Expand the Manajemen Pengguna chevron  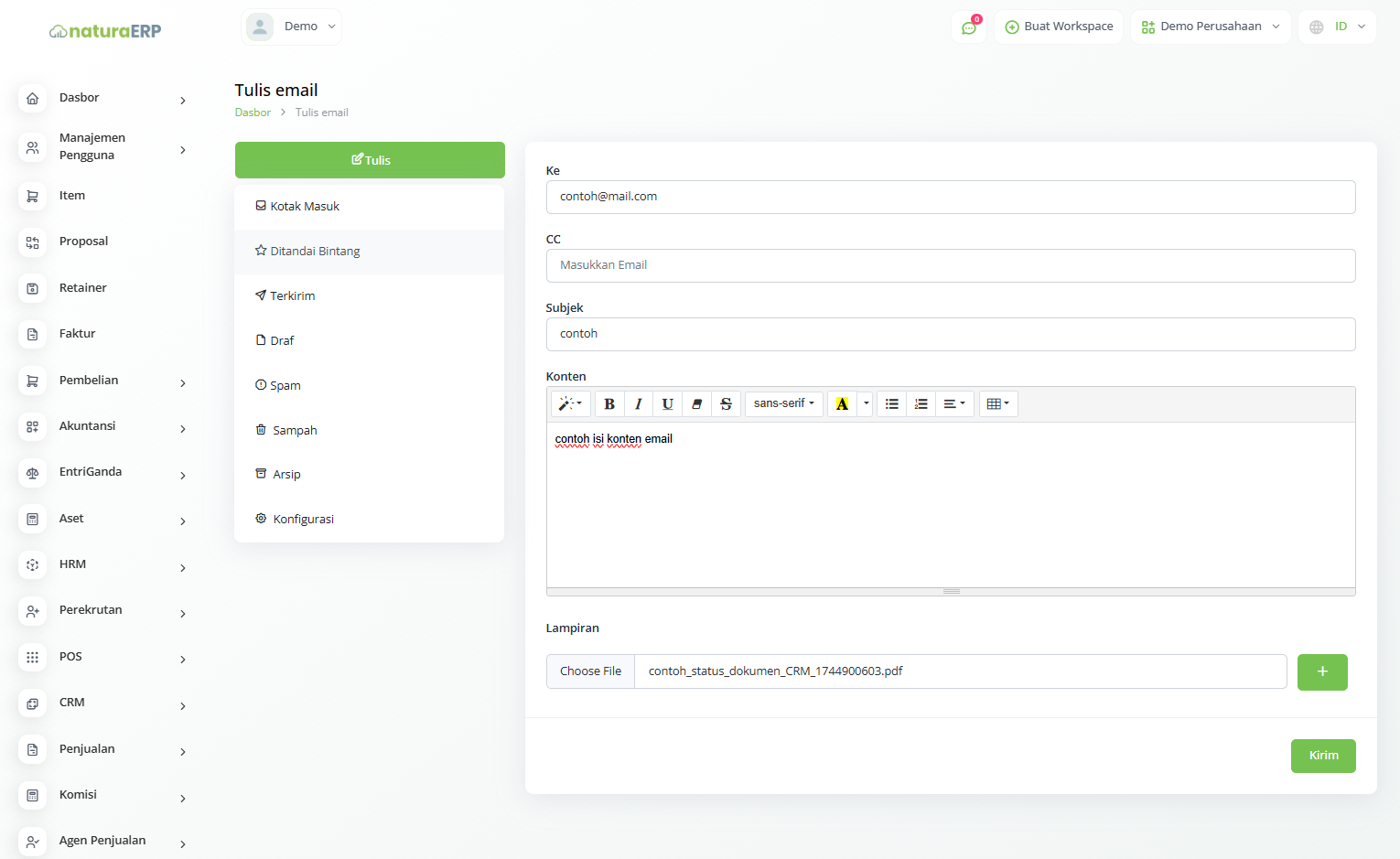(x=183, y=150)
